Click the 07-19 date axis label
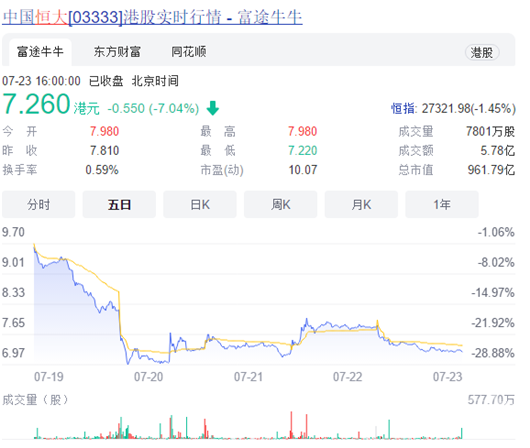The height and width of the screenshot is (448, 530). click(49, 377)
